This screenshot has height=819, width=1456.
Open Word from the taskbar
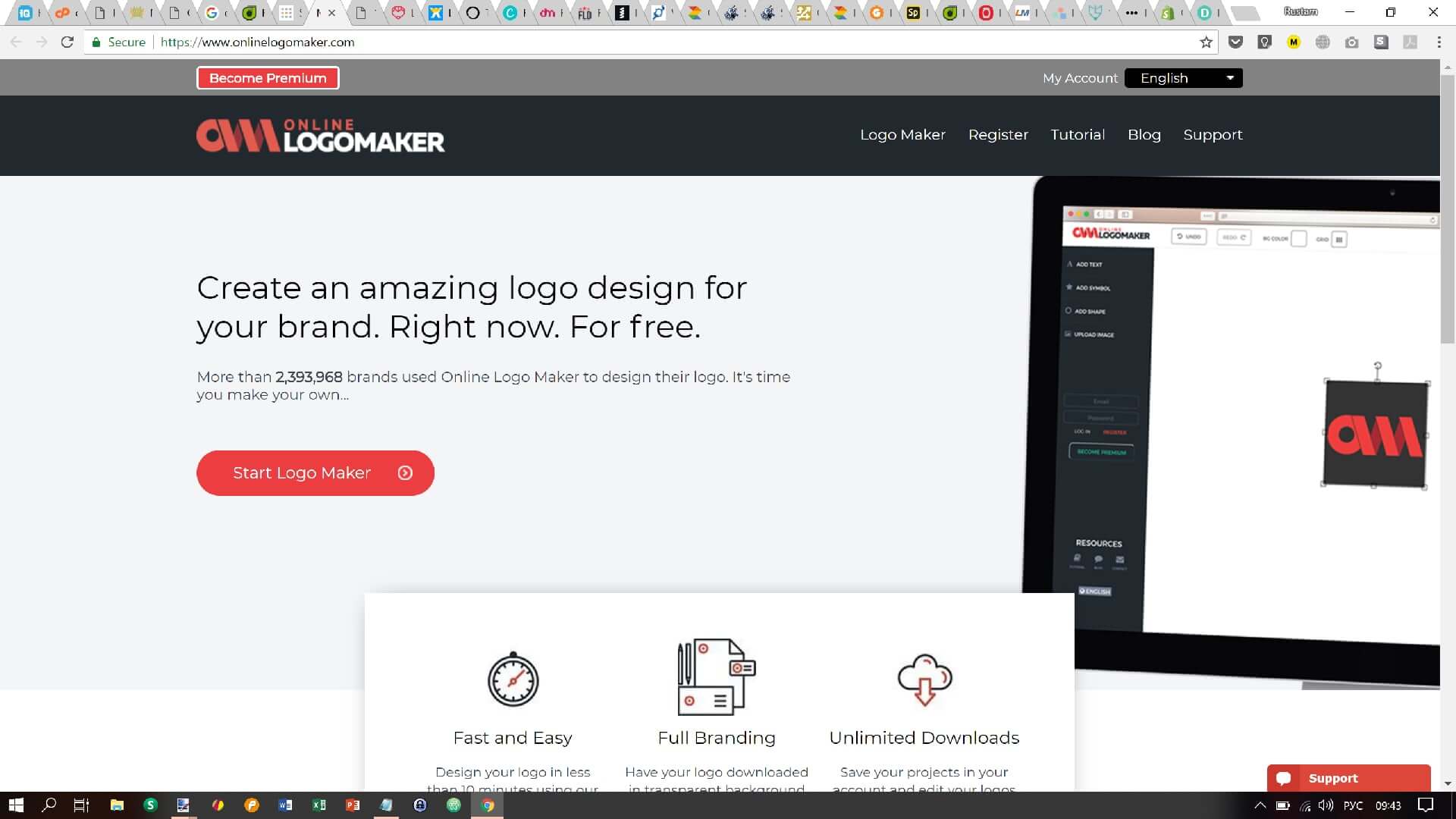tap(285, 805)
